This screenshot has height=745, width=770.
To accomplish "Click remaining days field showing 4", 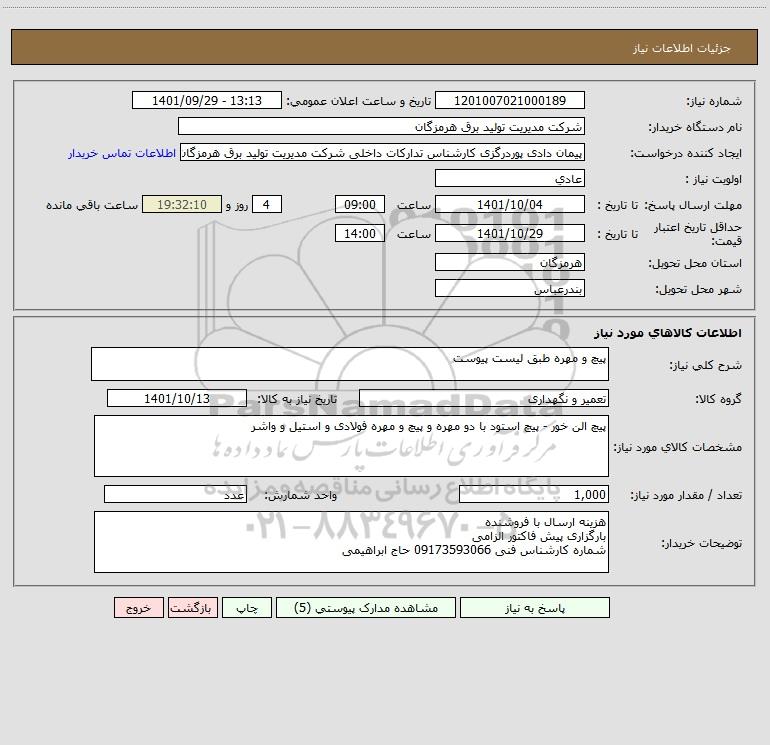I will (267, 204).
